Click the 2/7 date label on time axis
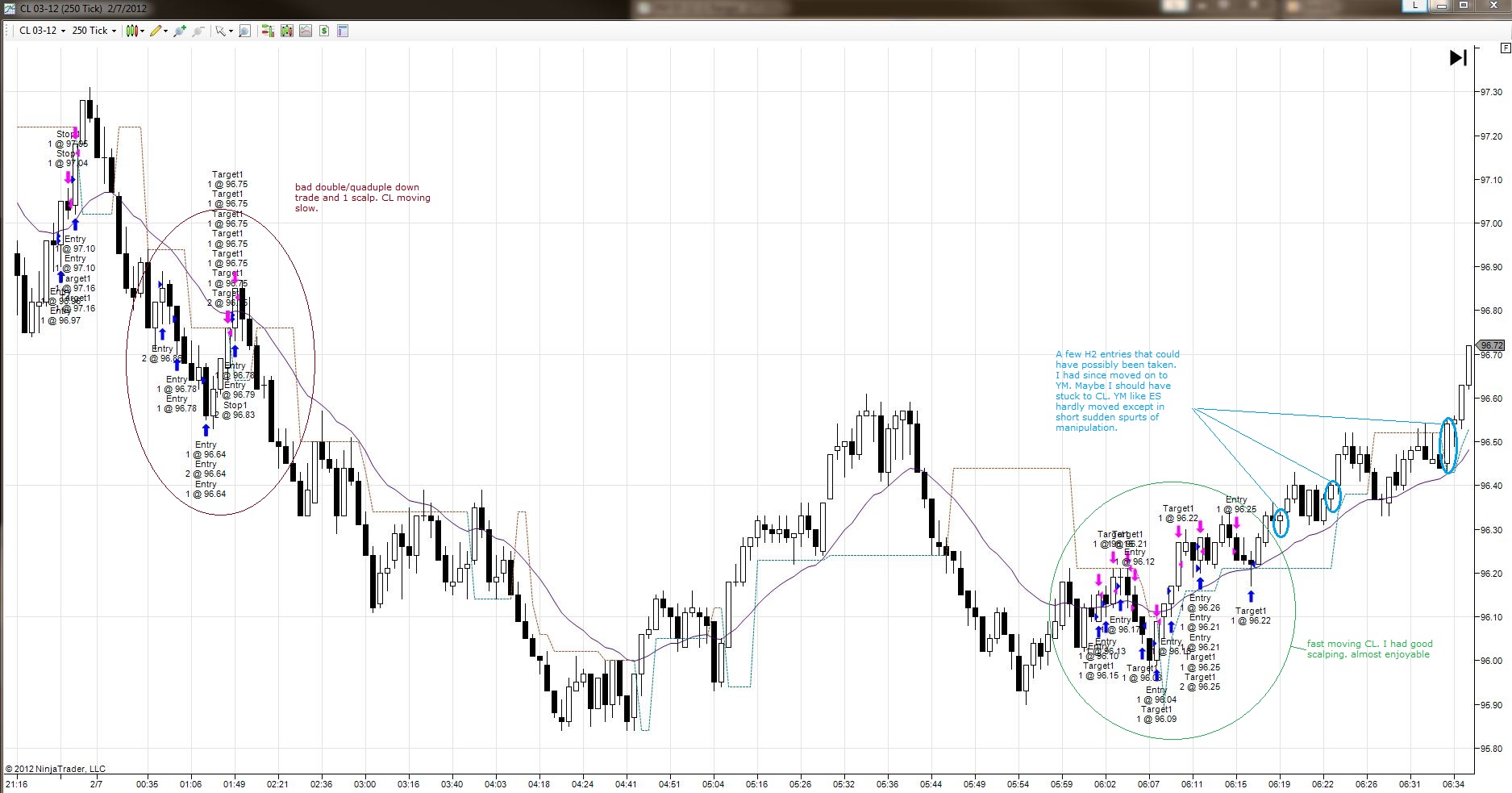Screen dimensions: 1512x793 point(96,784)
